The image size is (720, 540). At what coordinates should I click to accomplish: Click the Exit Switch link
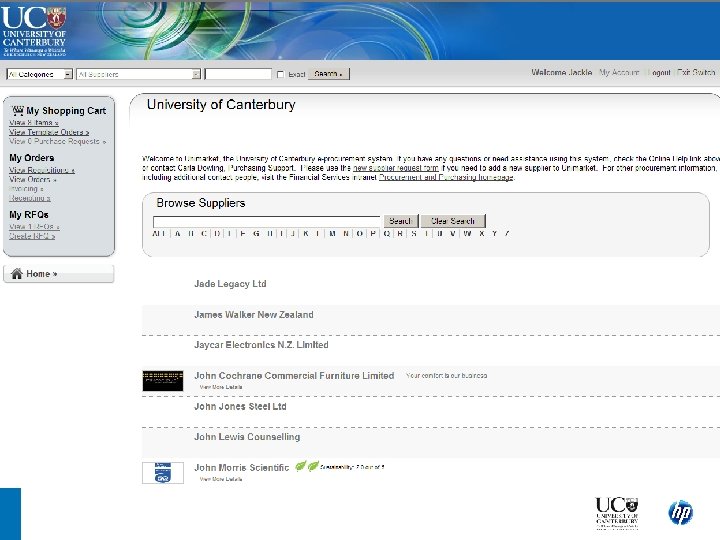[x=696, y=72]
